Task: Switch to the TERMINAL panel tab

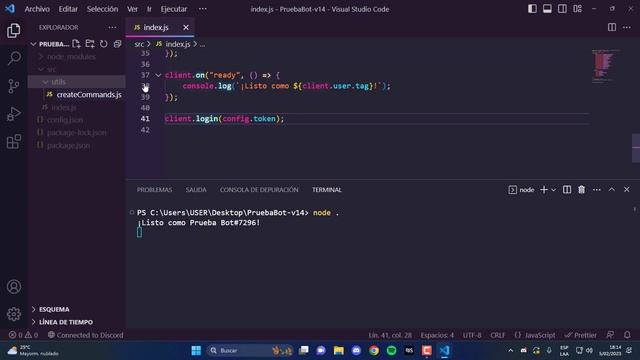Action: (327, 190)
